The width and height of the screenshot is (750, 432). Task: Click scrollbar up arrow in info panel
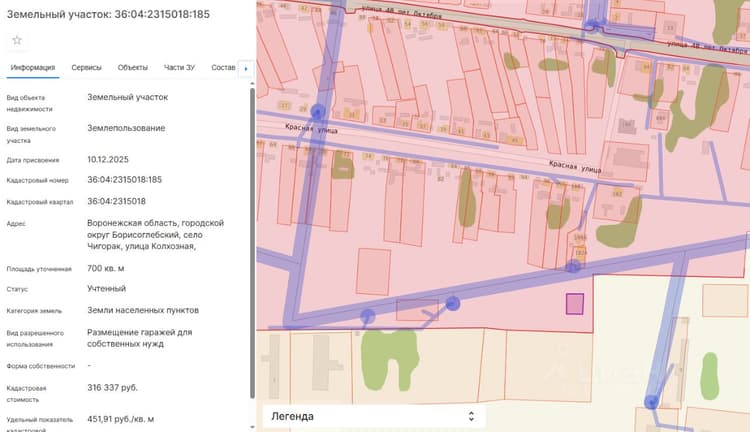[x=253, y=84]
